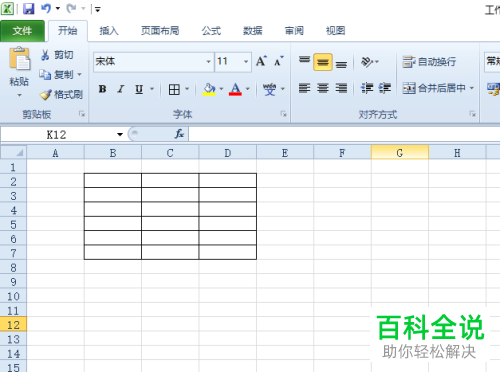Click the fx insert function icon

coord(179,134)
